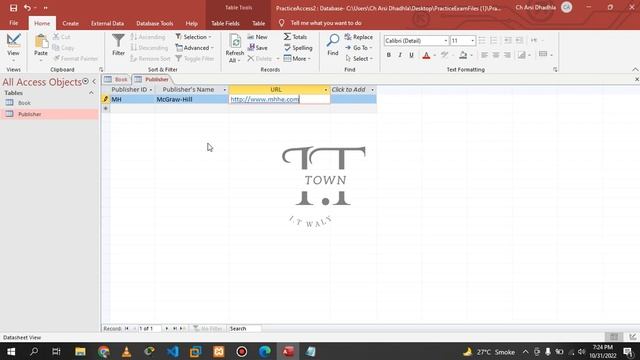Screen dimensions: 640x360
Task: Collapse the navigation pane shutter bar
Action: (x=94, y=82)
